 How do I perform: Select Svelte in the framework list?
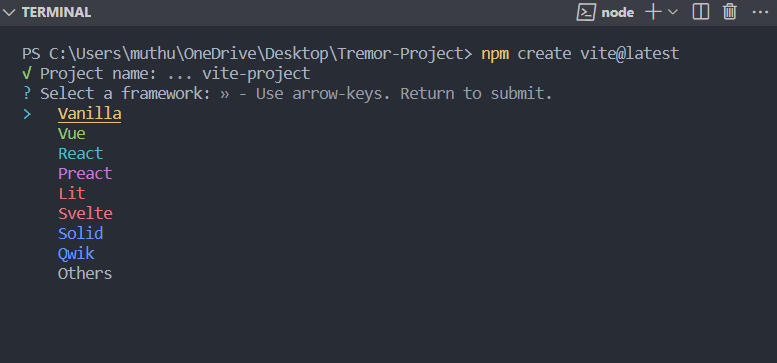85,213
